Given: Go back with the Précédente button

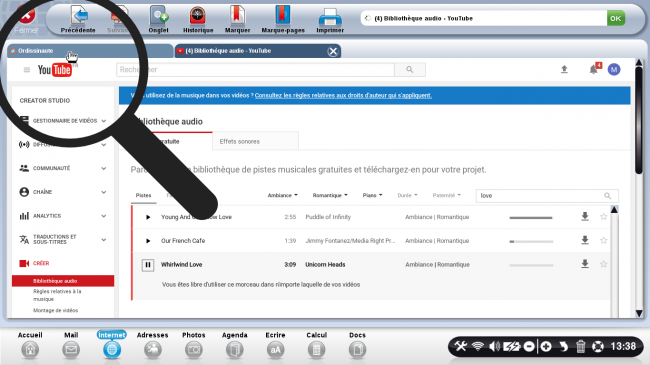Looking at the screenshot, I should [x=78, y=19].
